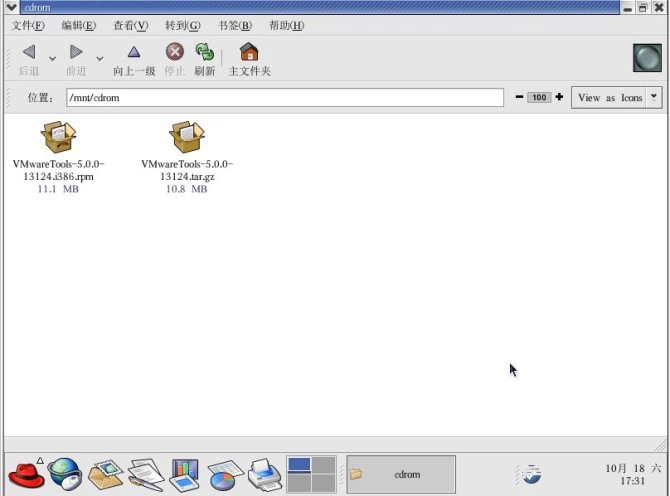670x496 pixels.
Task: Click the printer icon in the panel
Action: (264, 471)
